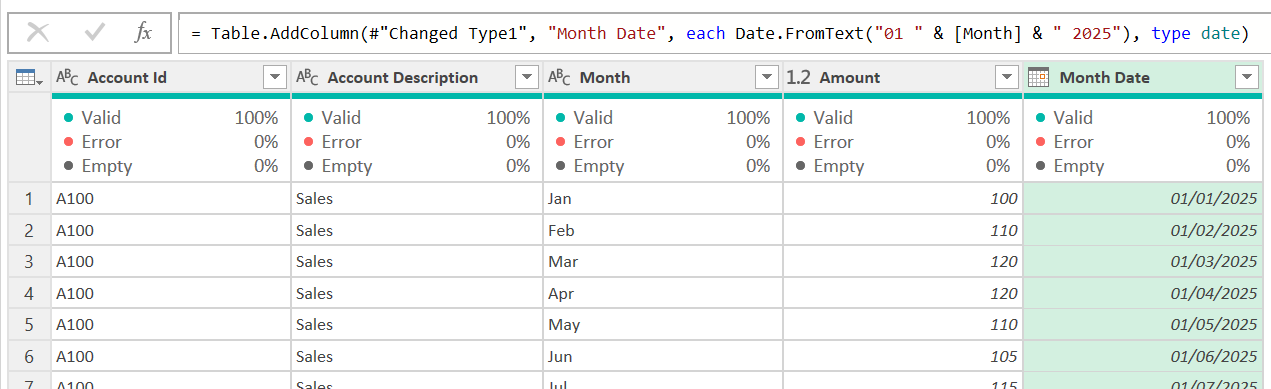The height and width of the screenshot is (389, 1271).
Task: Click the 01/01/2025 Month Date cell
Action: [x=1143, y=199]
